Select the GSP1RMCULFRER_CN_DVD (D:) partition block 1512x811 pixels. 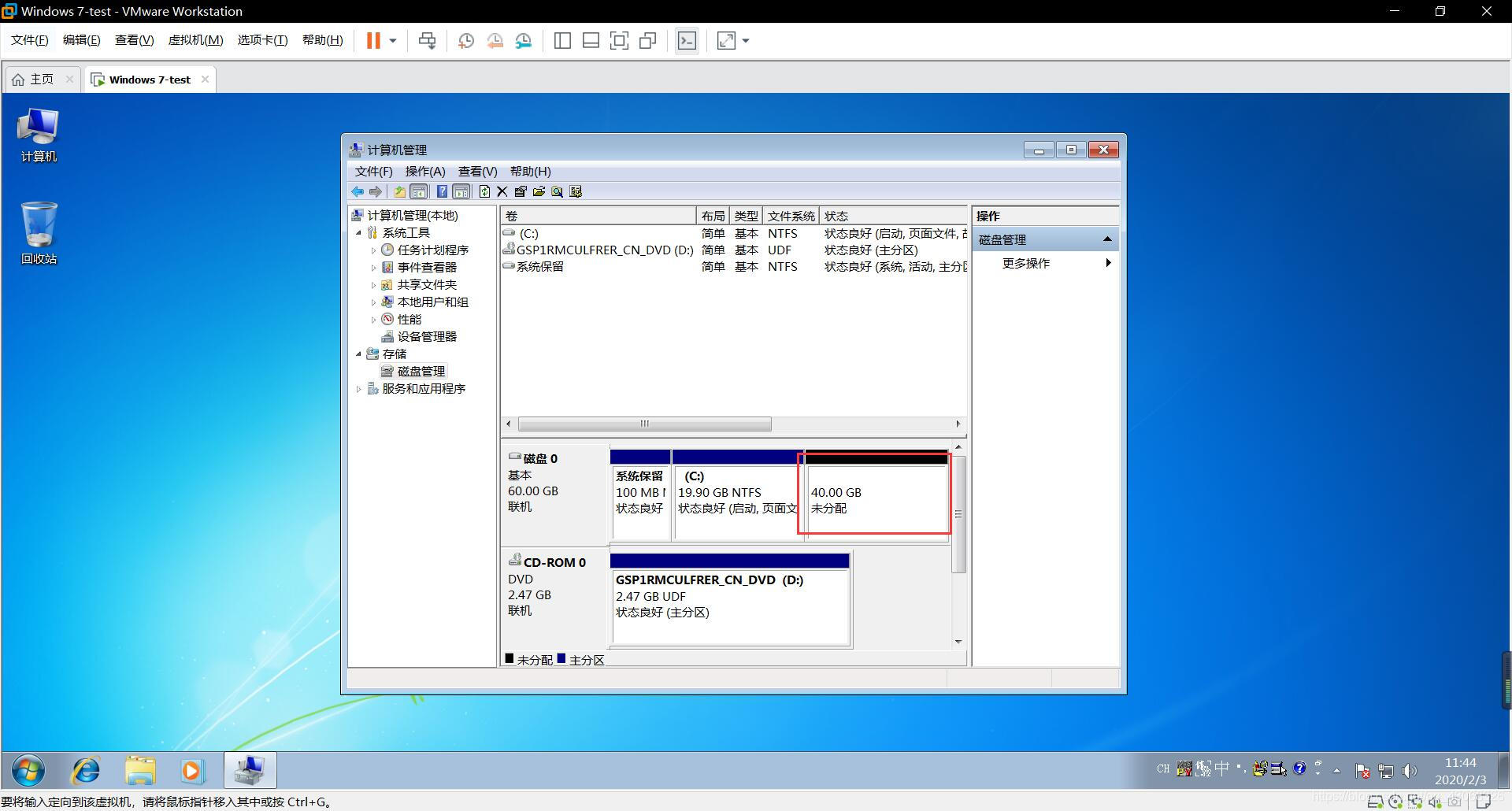(730, 600)
